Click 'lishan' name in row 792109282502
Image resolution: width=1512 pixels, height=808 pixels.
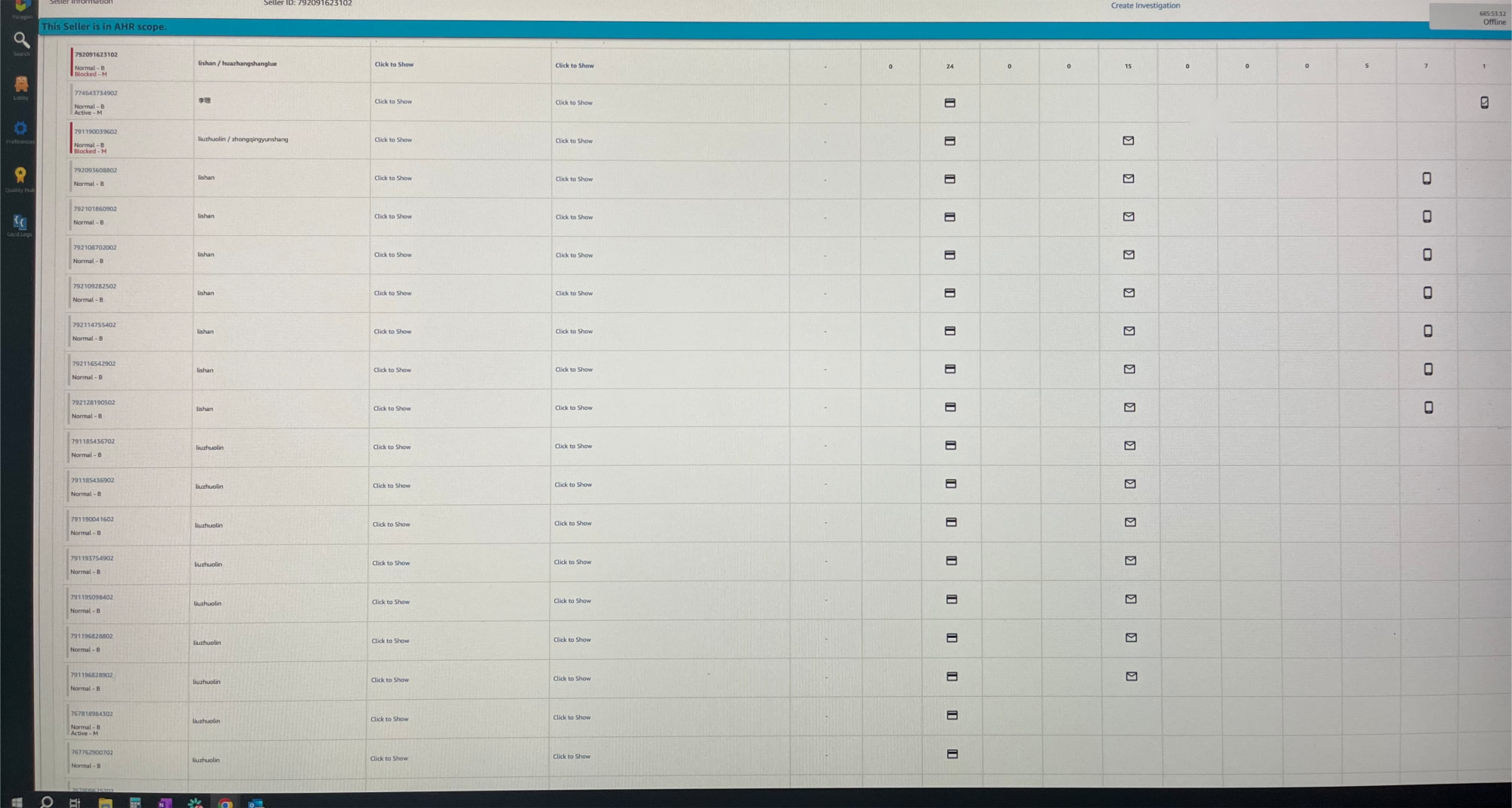tap(206, 293)
